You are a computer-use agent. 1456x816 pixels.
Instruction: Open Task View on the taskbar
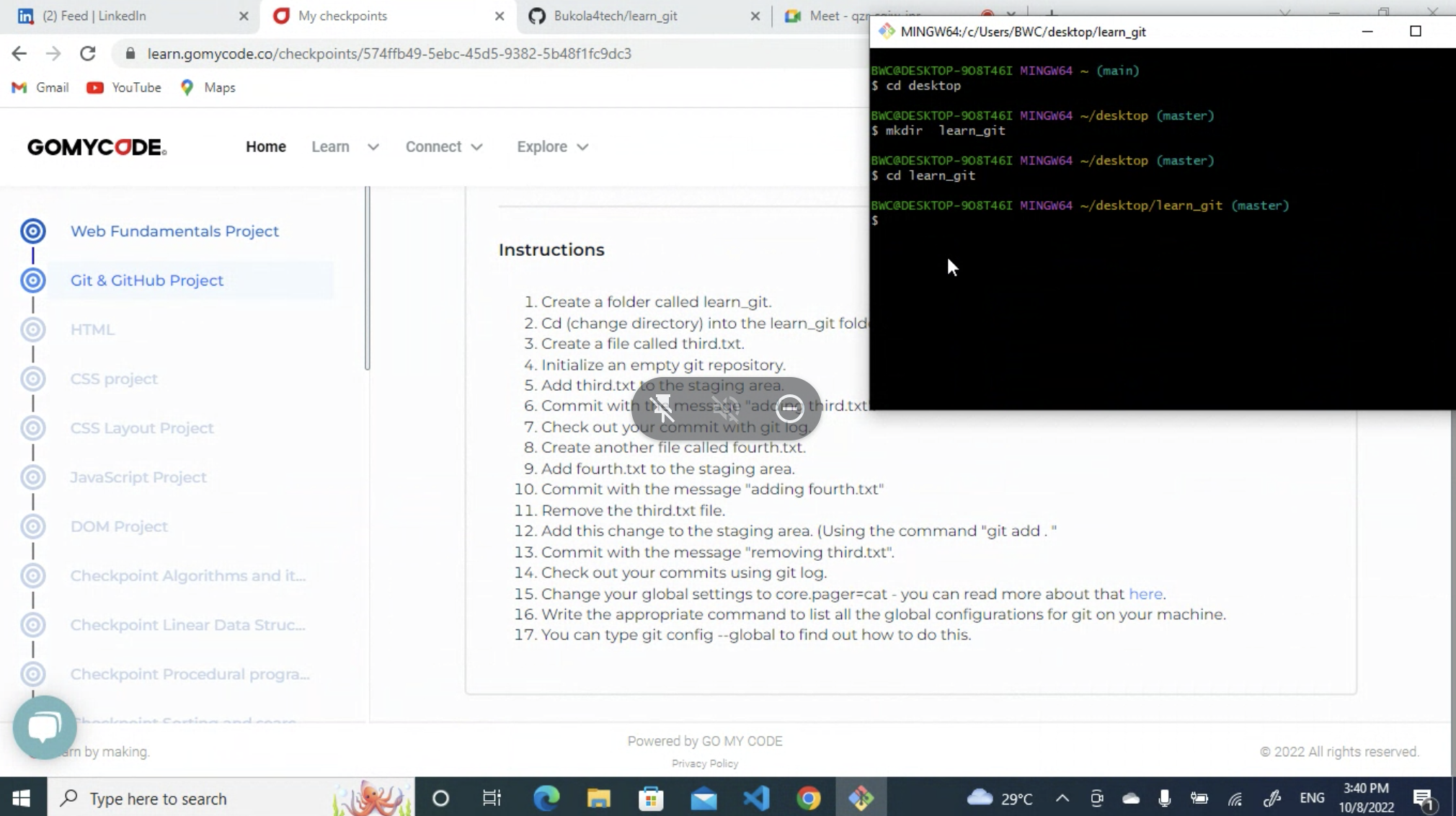point(492,798)
